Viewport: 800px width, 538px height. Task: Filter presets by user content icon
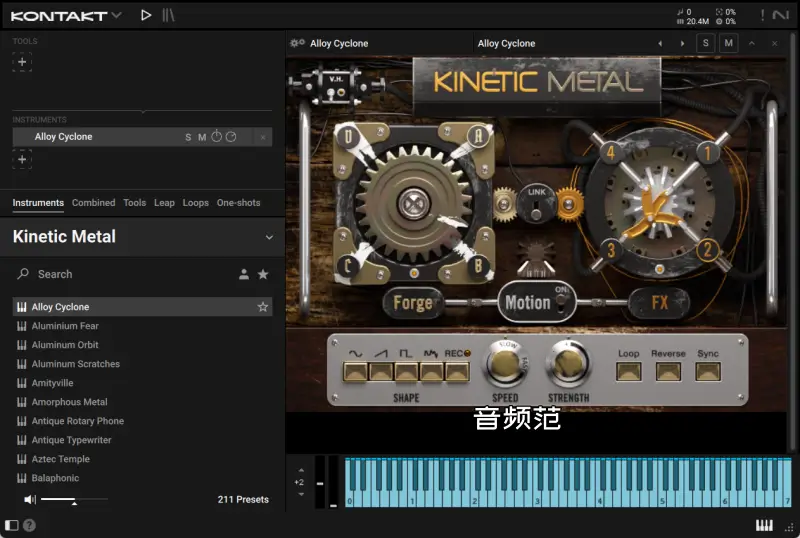(x=244, y=274)
